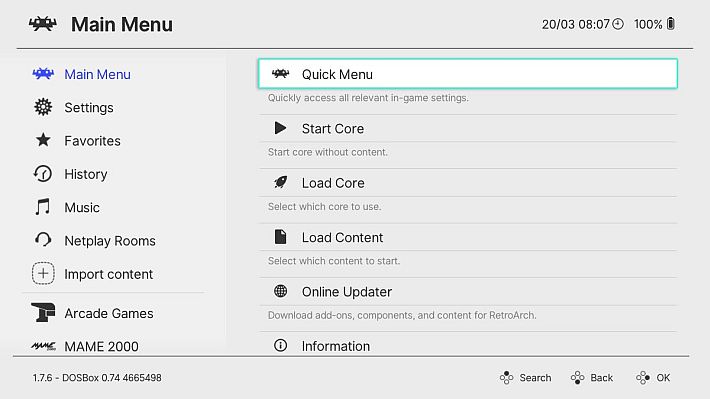Open History via its clock icon

[43, 174]
